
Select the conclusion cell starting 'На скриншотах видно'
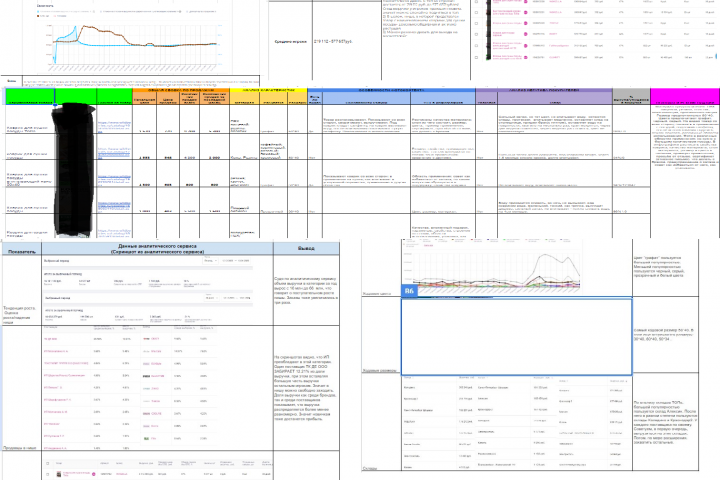pos(306,388)
